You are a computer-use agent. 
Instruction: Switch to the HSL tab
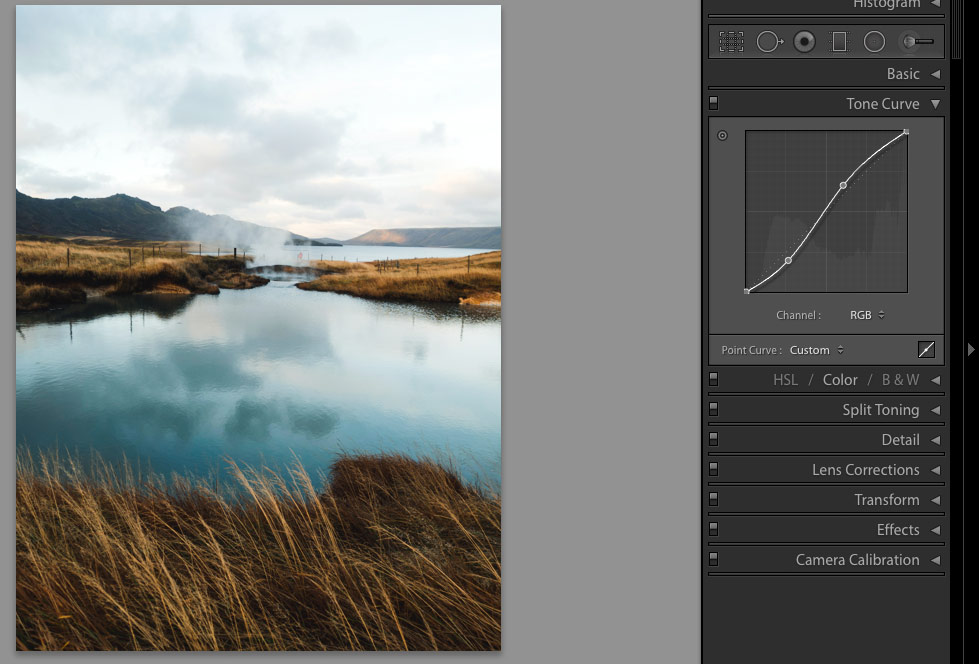[785, 379]
